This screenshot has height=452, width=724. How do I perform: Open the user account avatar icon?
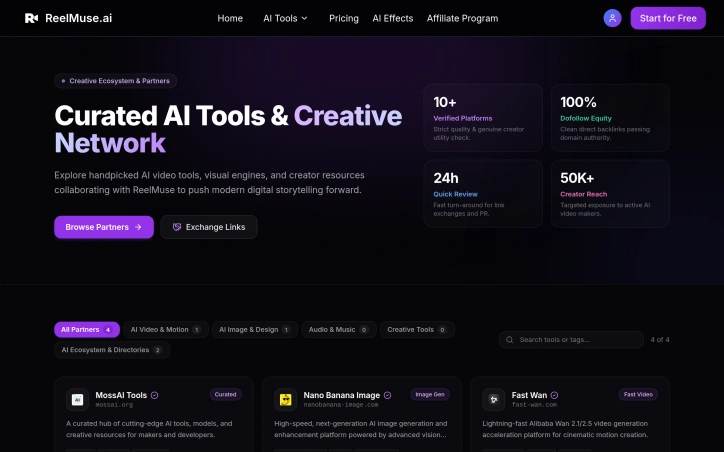point(612,18)
